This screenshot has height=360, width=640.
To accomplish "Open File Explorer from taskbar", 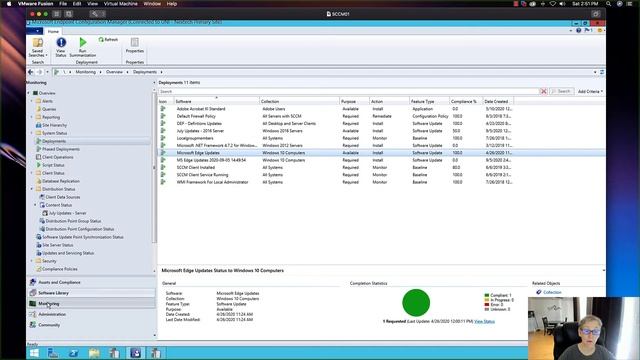I will pos(94,353).
